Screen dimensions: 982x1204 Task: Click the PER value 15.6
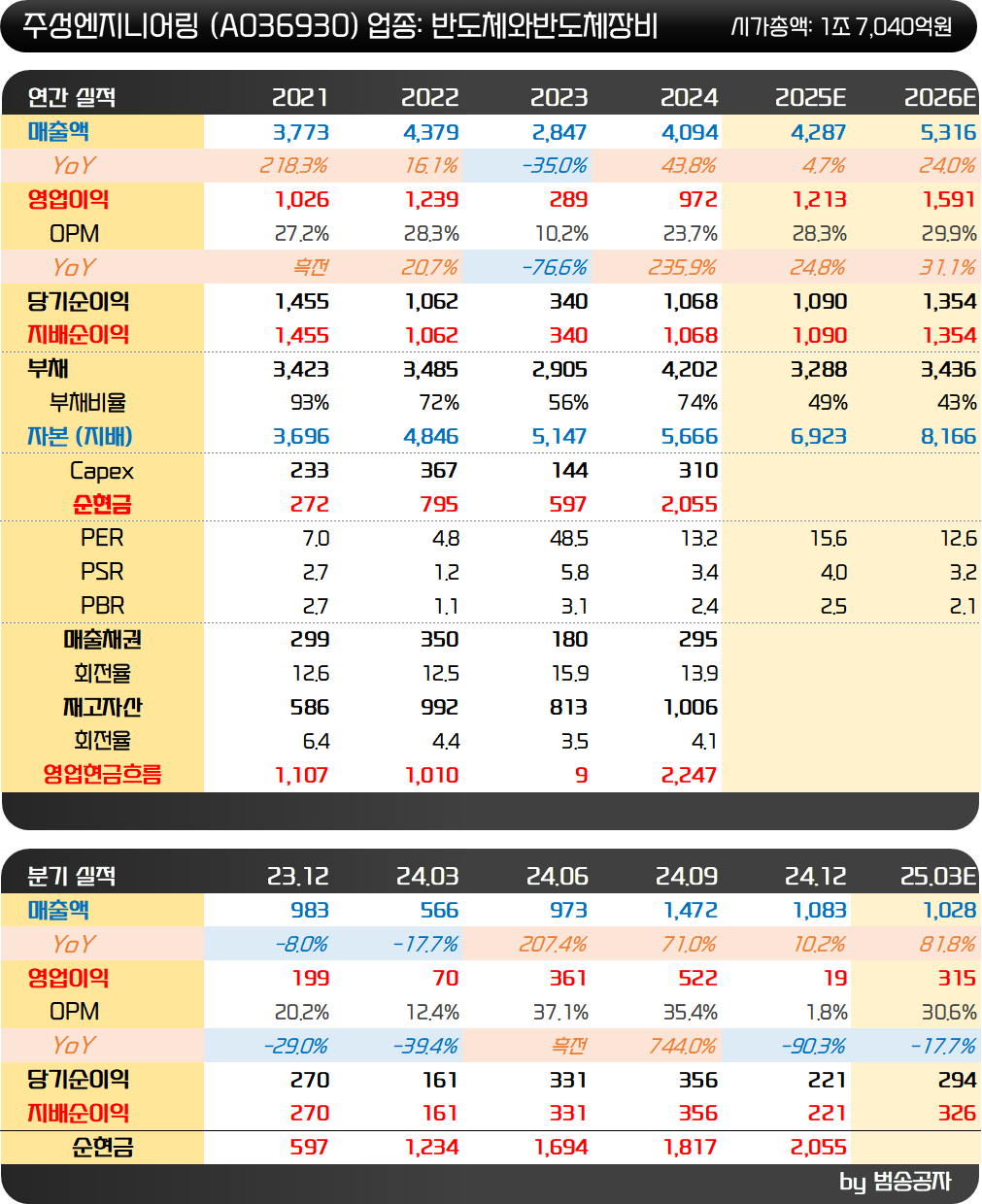pos(827,539)
